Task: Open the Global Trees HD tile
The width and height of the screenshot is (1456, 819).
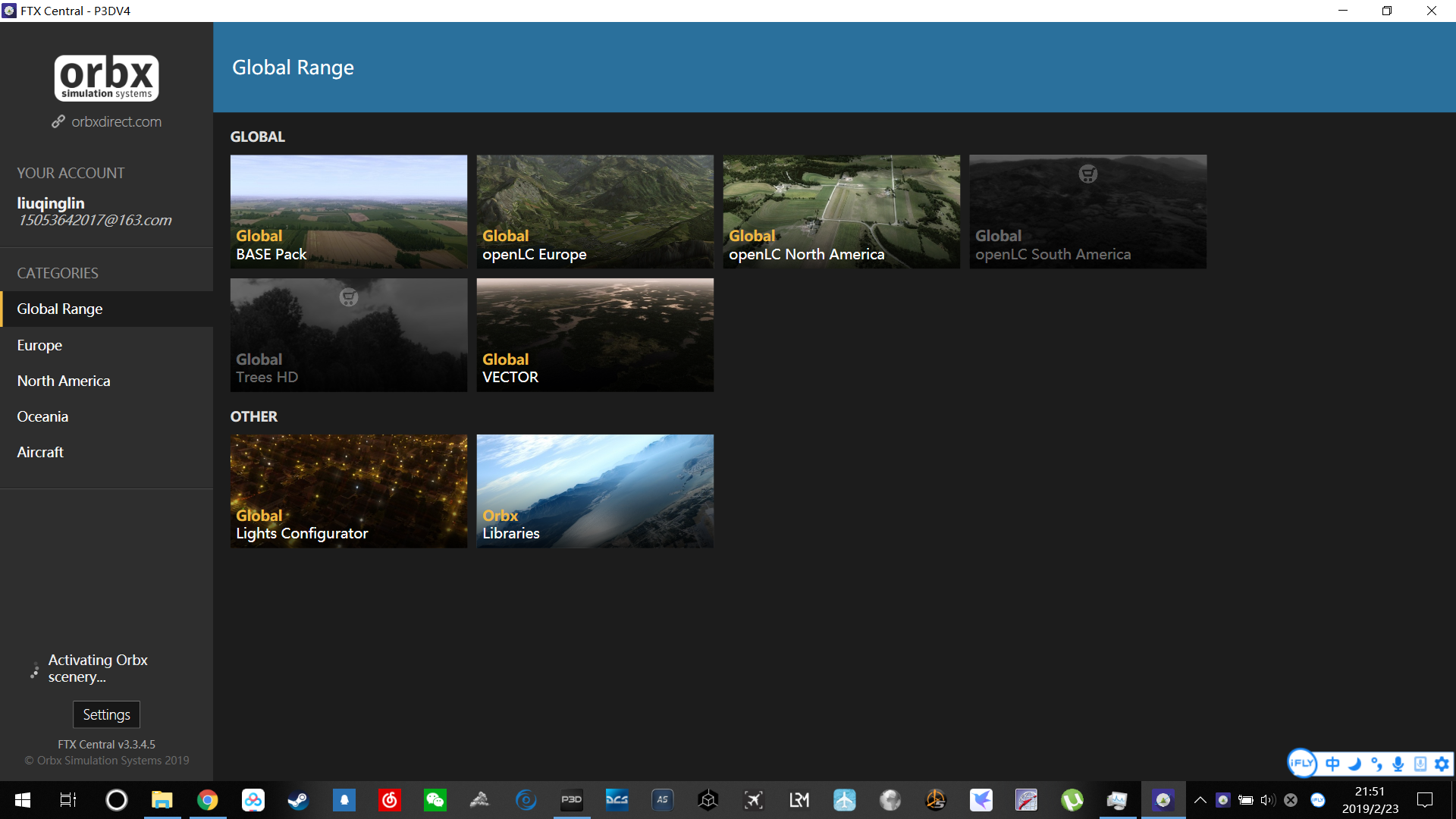Action: (349, 335)
